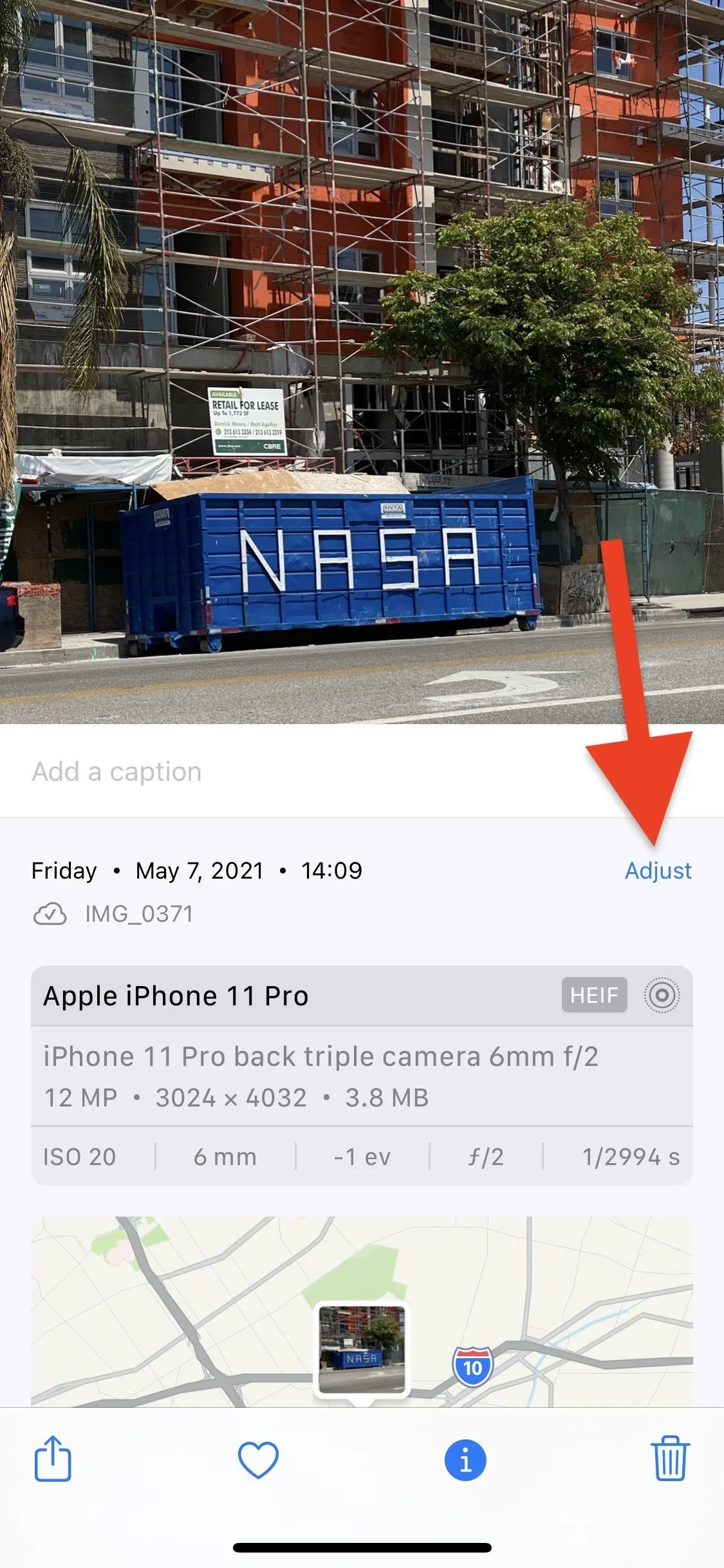Tap the Share icon in bottom toolbar

53,1459
